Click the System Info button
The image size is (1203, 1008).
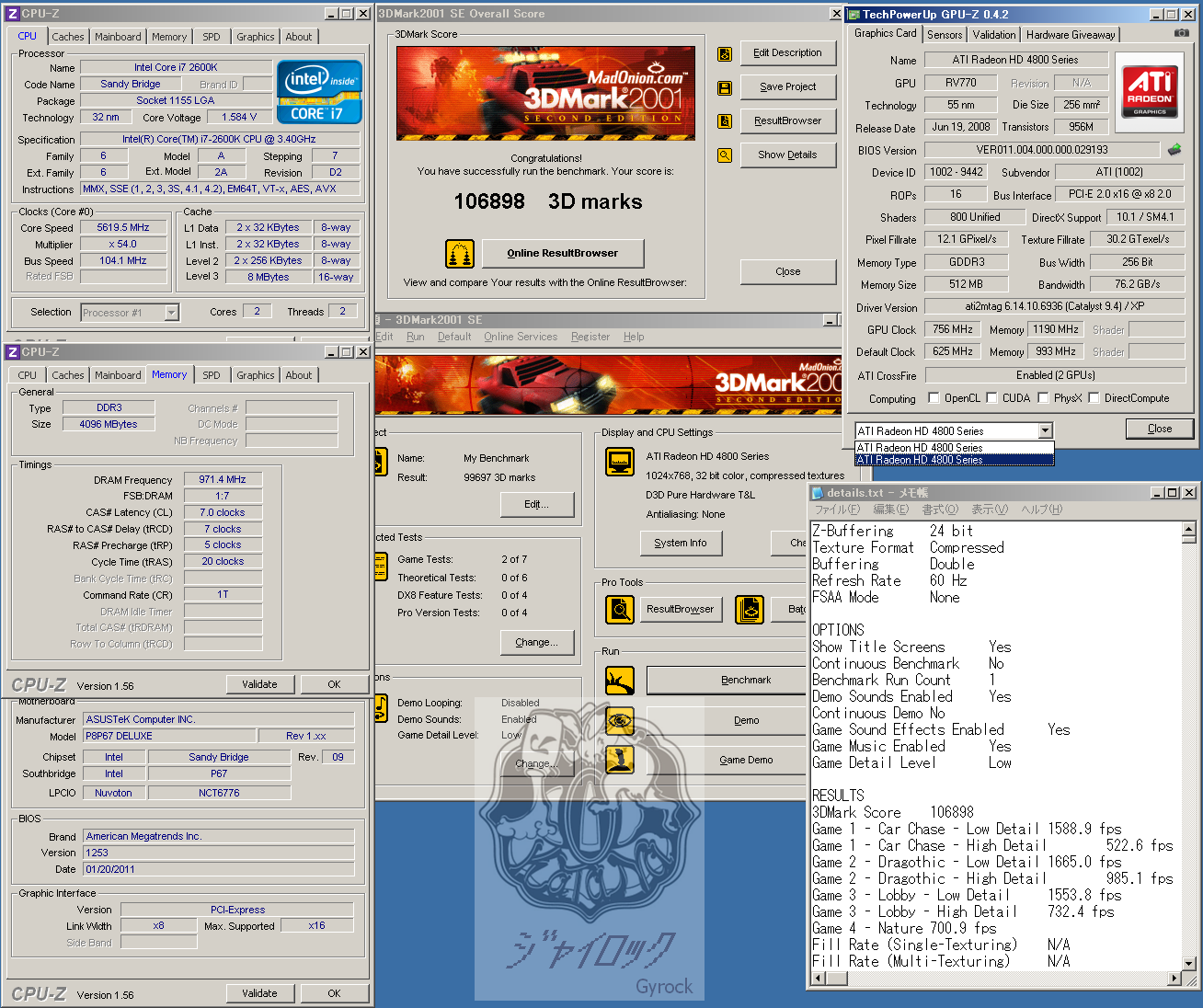tap(681, 544)
